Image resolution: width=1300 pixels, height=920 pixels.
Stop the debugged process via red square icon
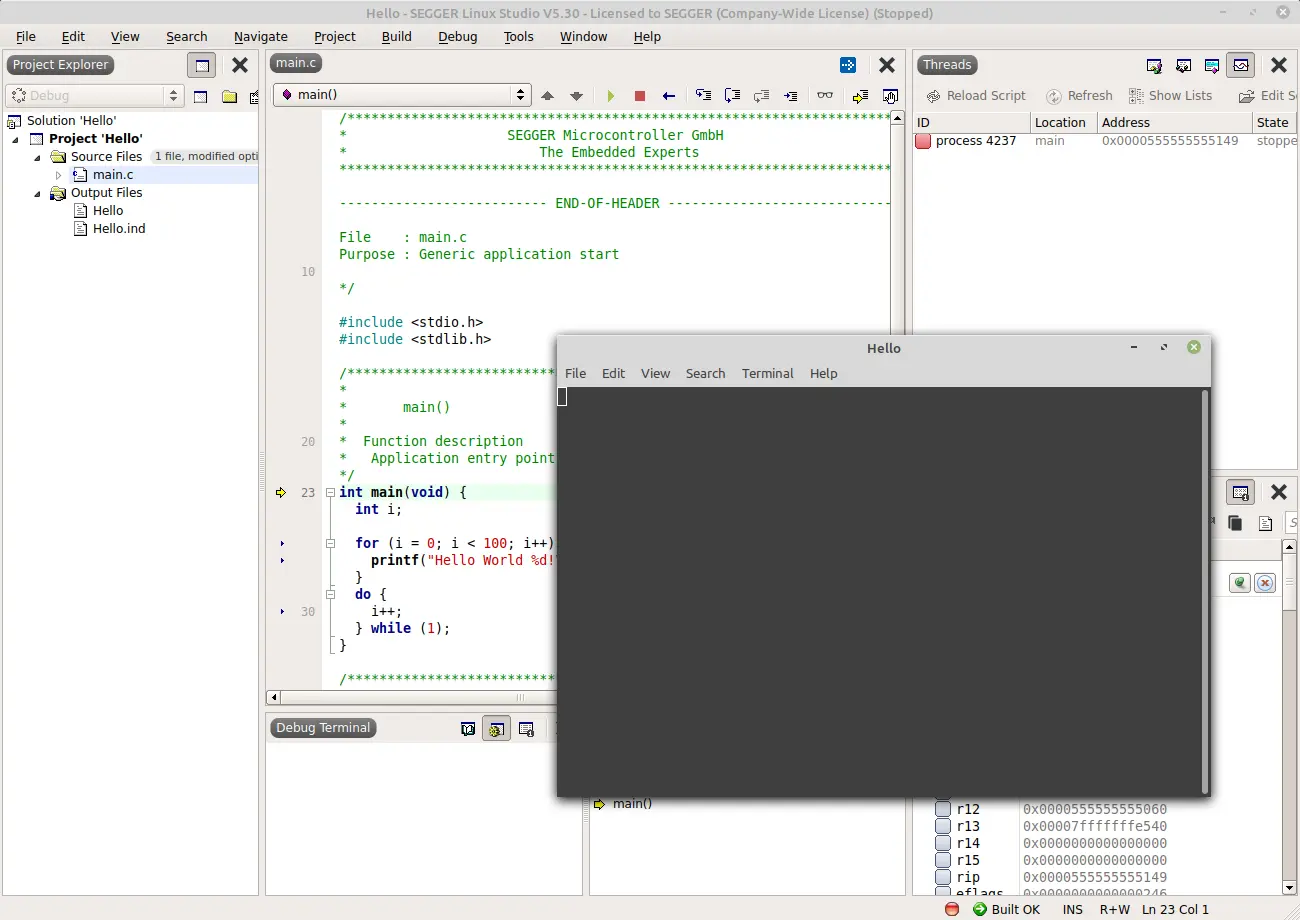pyautogui.click(x=639, y=96)
